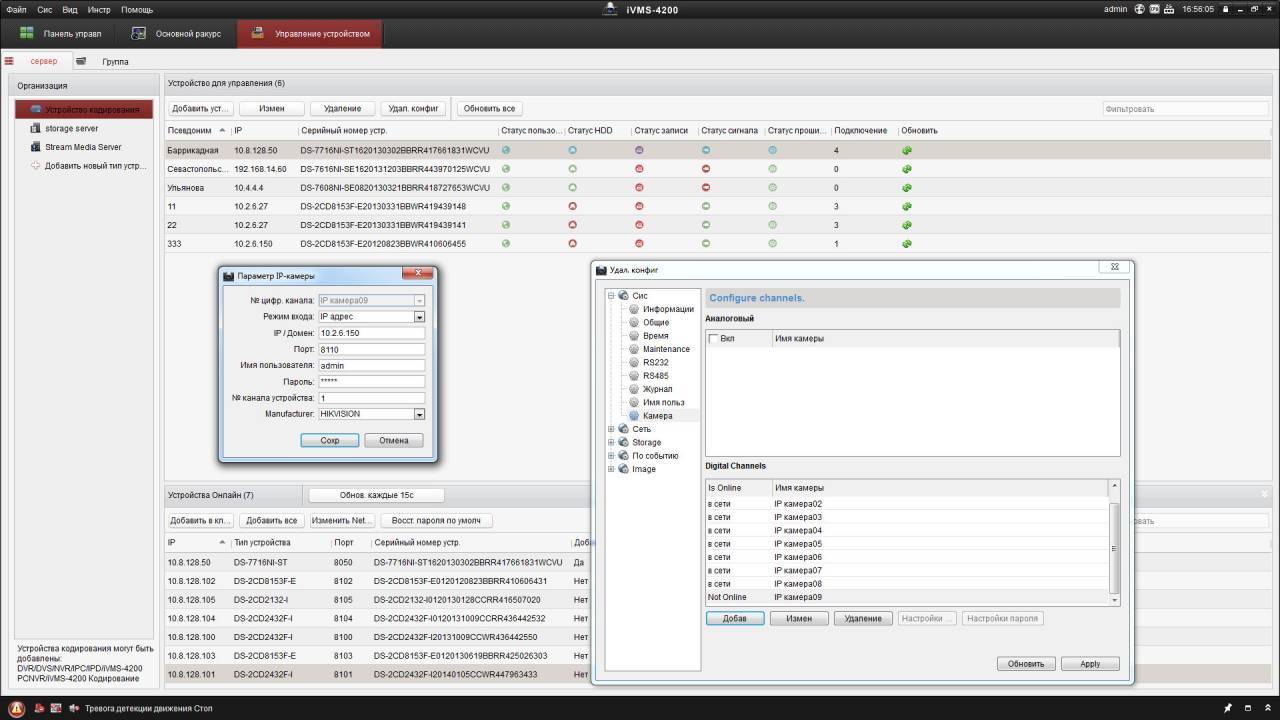
Task: Click the Сохр button in camera parameters
Action: (x=330, y=440)
